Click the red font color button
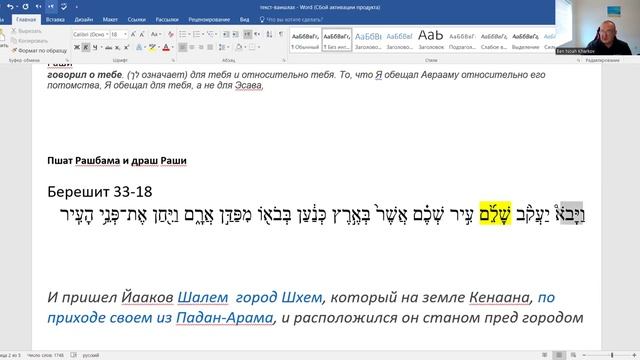Screen dimensions: 640x360 [166, 48]
